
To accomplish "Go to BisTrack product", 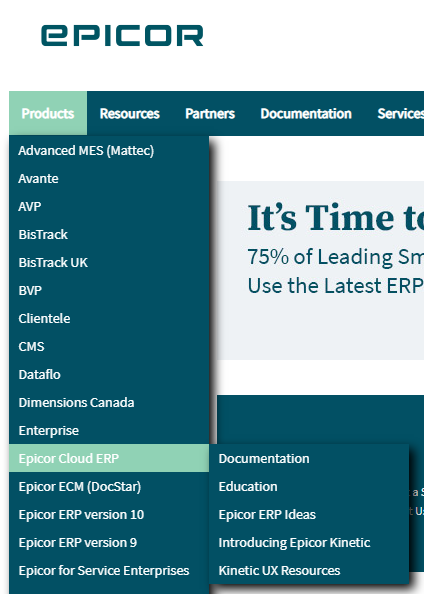I will click(109, 234).
